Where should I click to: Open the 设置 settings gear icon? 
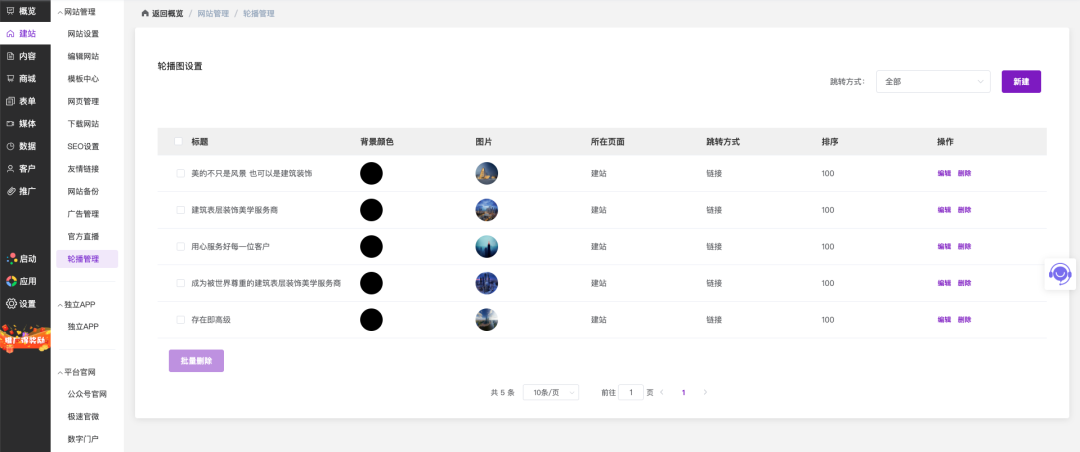[11, 304]
